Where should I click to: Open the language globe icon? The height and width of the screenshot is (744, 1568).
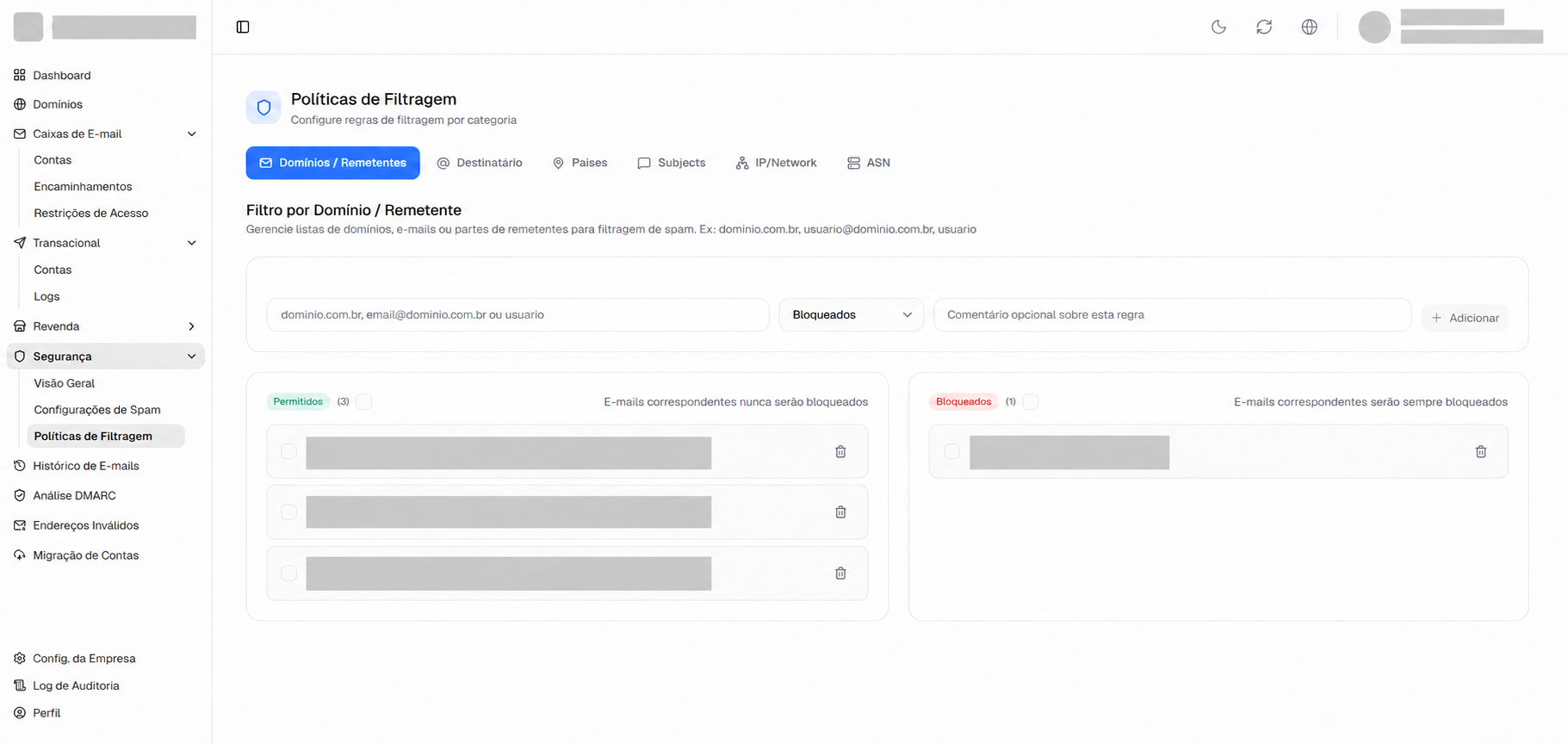1310,27
